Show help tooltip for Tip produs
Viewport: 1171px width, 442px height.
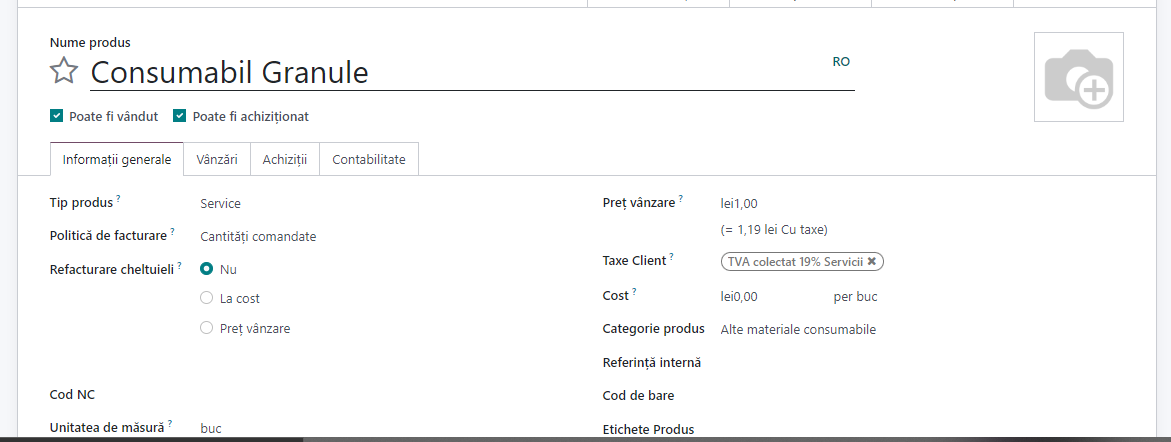click(x=119, y=199)
